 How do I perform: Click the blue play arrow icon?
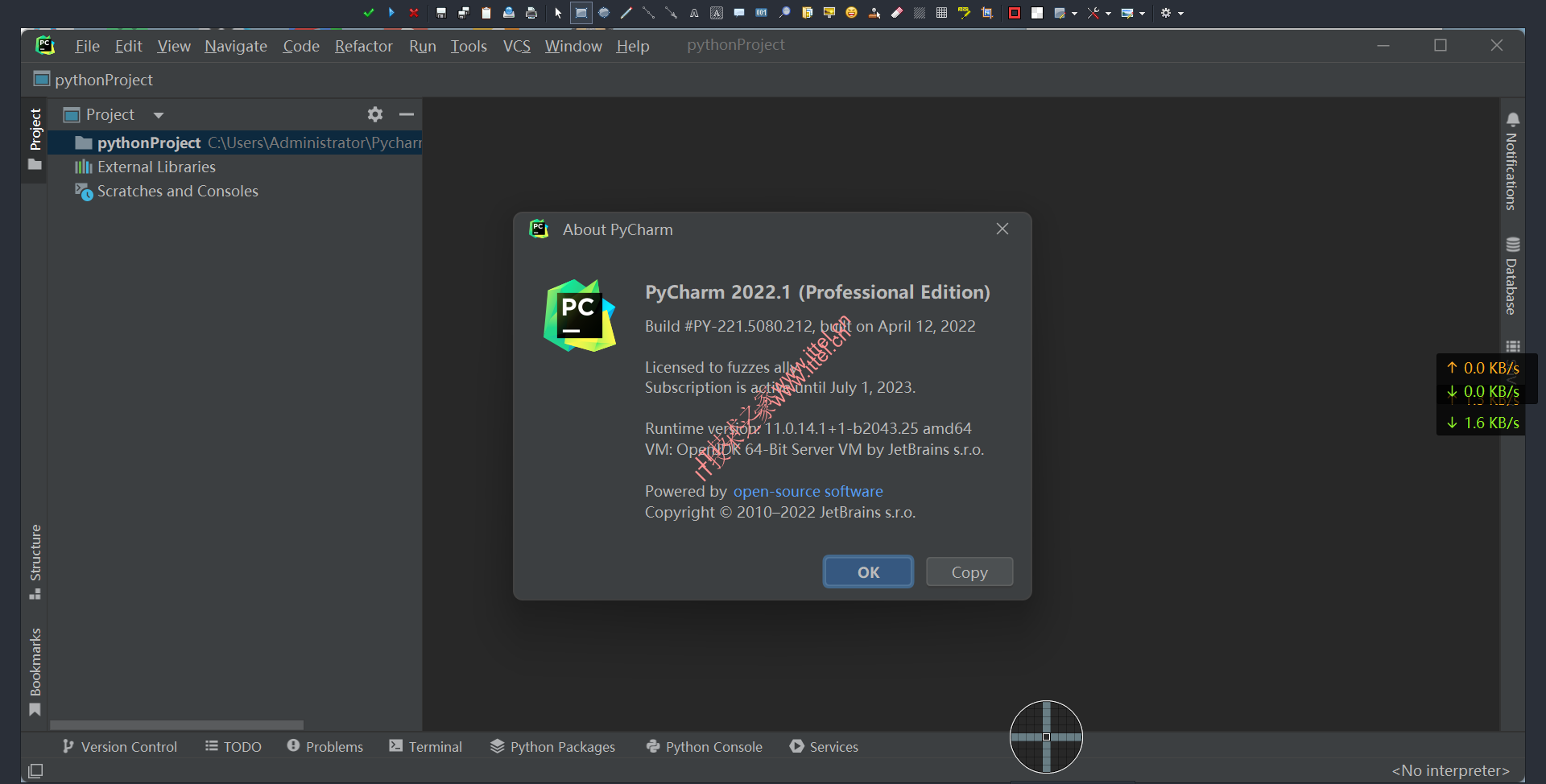click(391, 13)
